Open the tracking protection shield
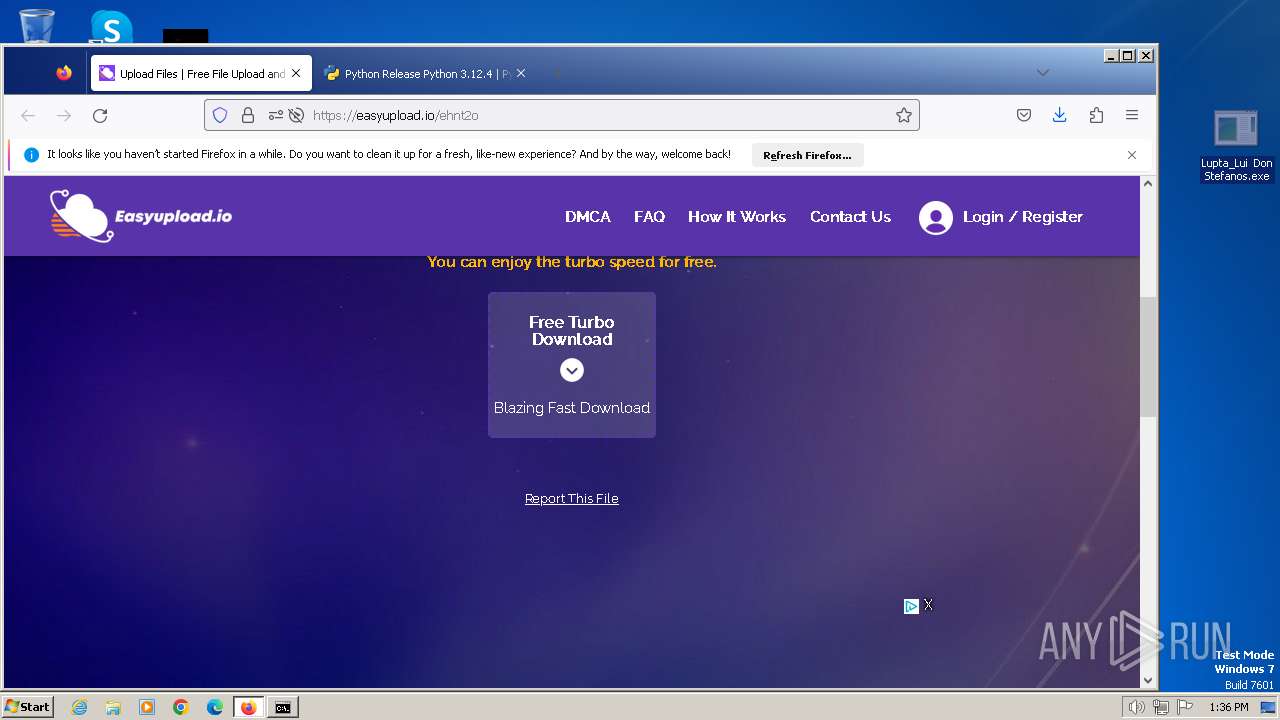 [220, 115]
